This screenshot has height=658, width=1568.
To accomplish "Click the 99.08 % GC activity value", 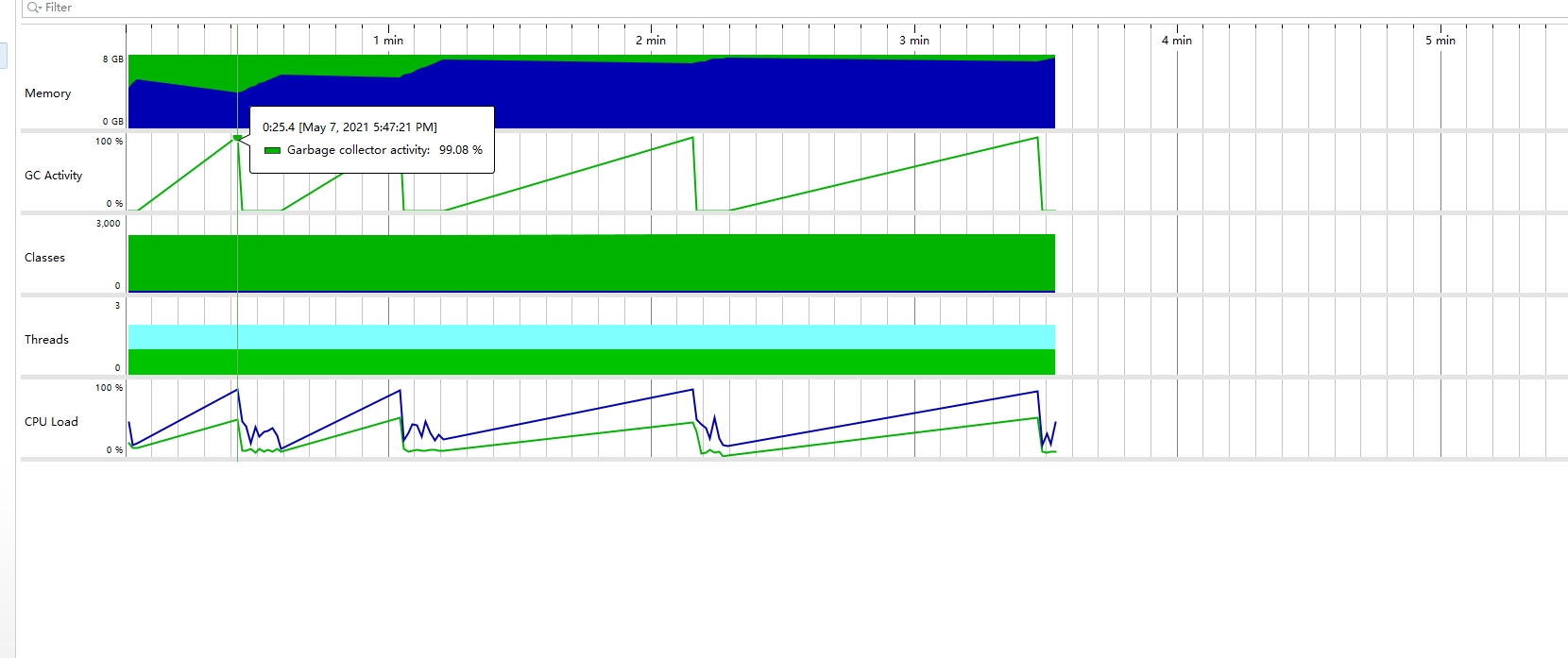I will pyautogui.click(x=461, y=150).
